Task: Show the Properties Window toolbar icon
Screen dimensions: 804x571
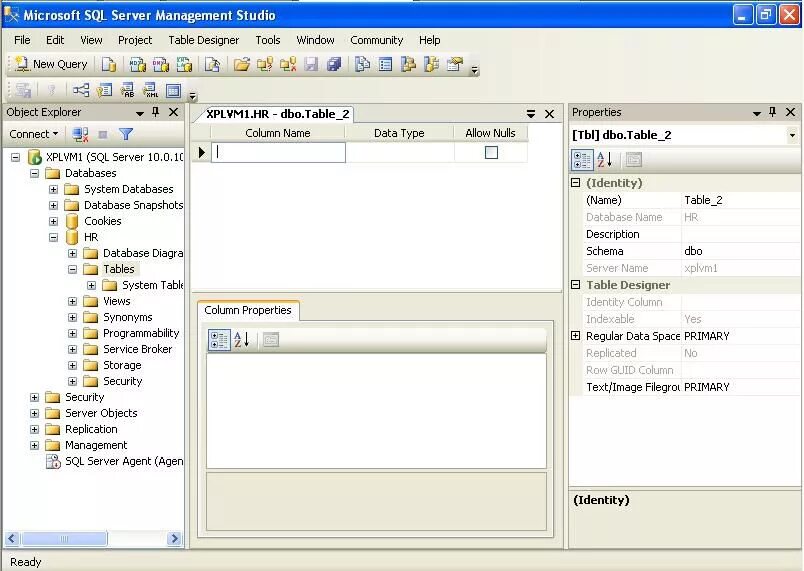Action: (455, 64)
